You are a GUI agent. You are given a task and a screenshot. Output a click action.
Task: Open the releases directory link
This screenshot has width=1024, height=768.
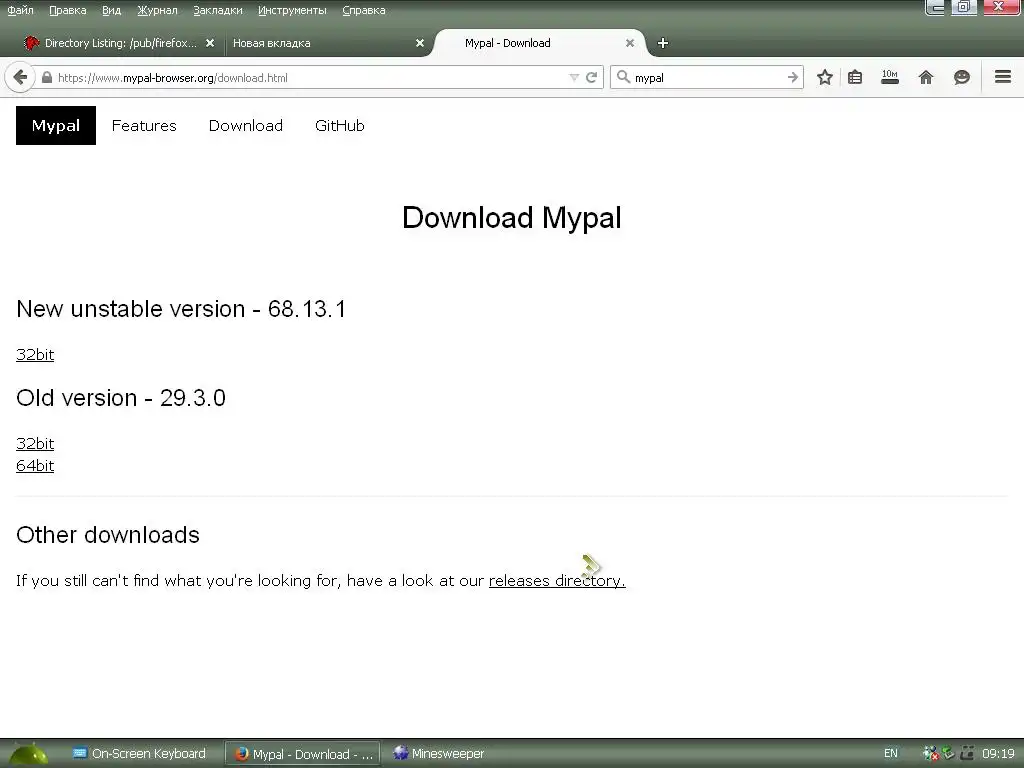click(x=557, y=581)
